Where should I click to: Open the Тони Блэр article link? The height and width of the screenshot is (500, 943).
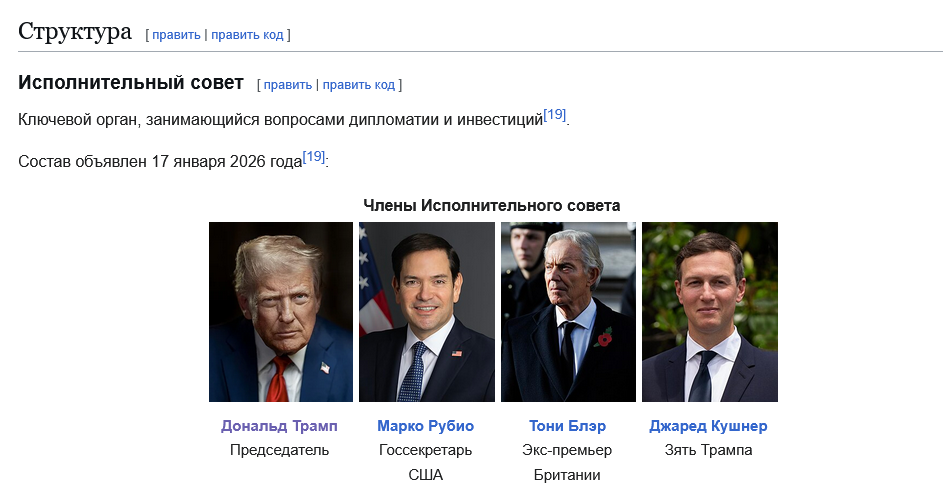567,426
